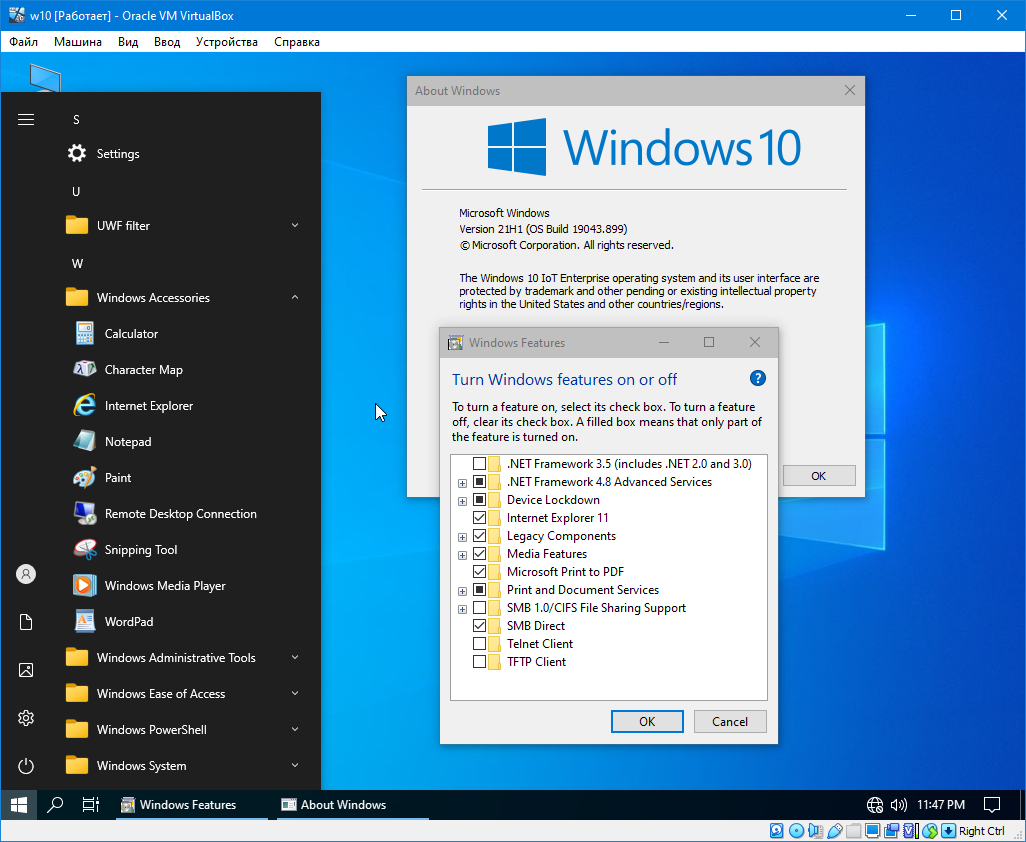
Task: Click Cancel in Windows Features dialog
Action: coord(730,722)
